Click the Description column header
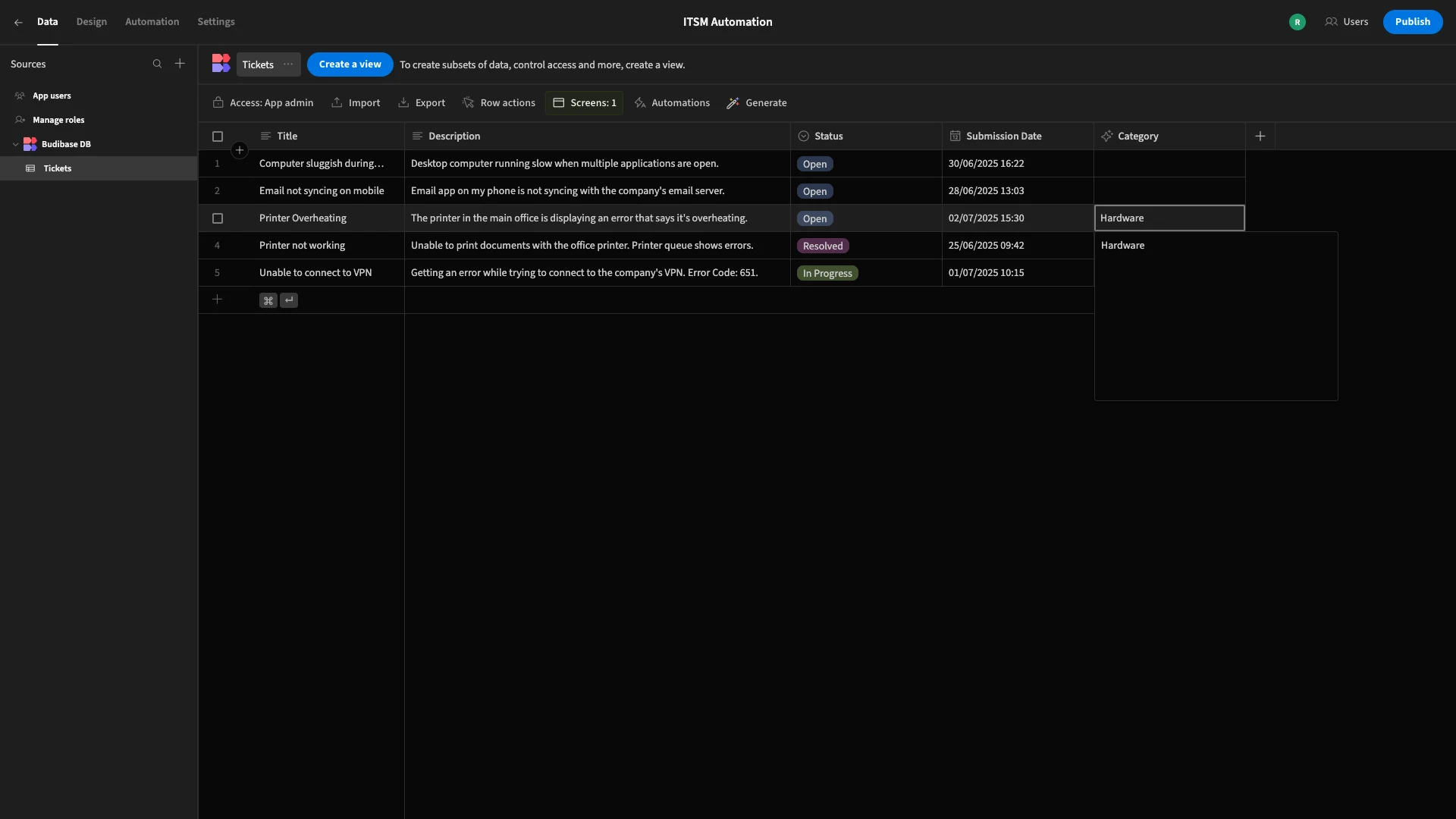The height and width of the screenshot is (819, 1456). pyautogui.click(x=598, y=136)
